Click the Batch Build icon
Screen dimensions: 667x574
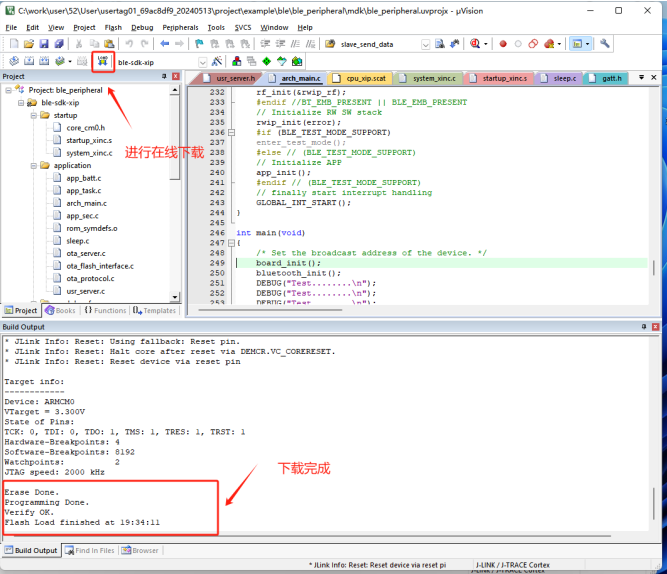pyautogui.click(x=60, y=61)
